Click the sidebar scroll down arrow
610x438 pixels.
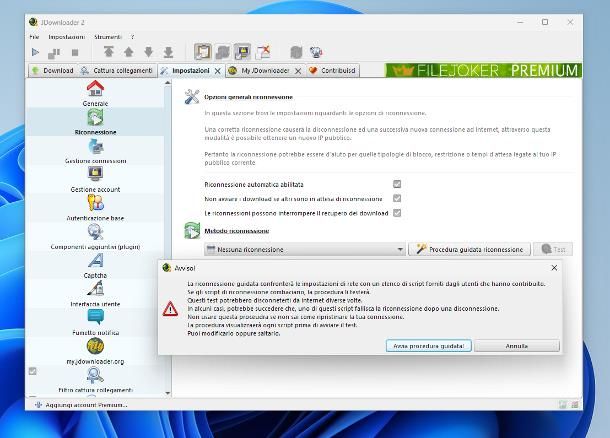tap(168, 393)
